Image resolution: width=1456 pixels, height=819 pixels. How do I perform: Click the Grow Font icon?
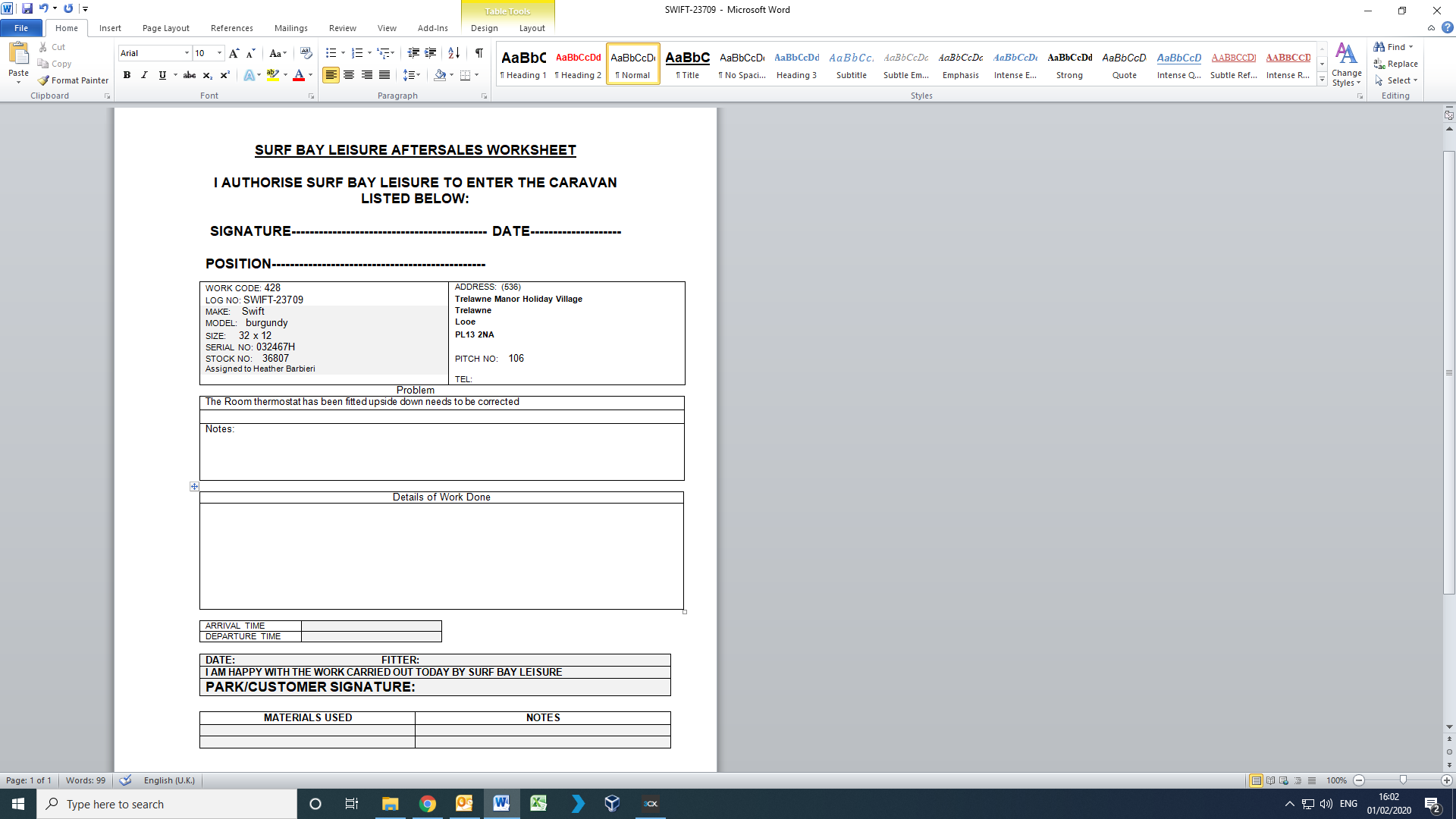[234, 53]
